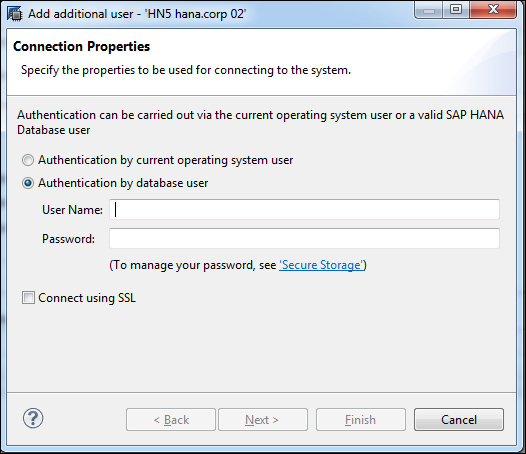
Task: Focus the Password text field
Action: click(x=304, y=239)
